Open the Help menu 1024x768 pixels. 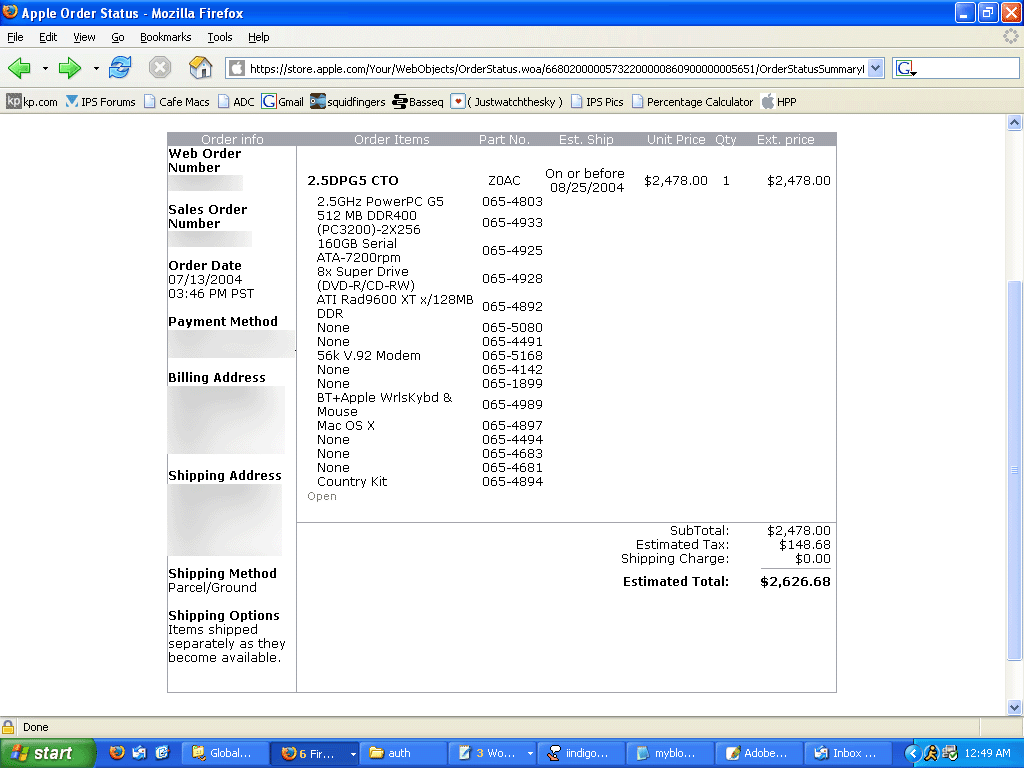point(259,37)
